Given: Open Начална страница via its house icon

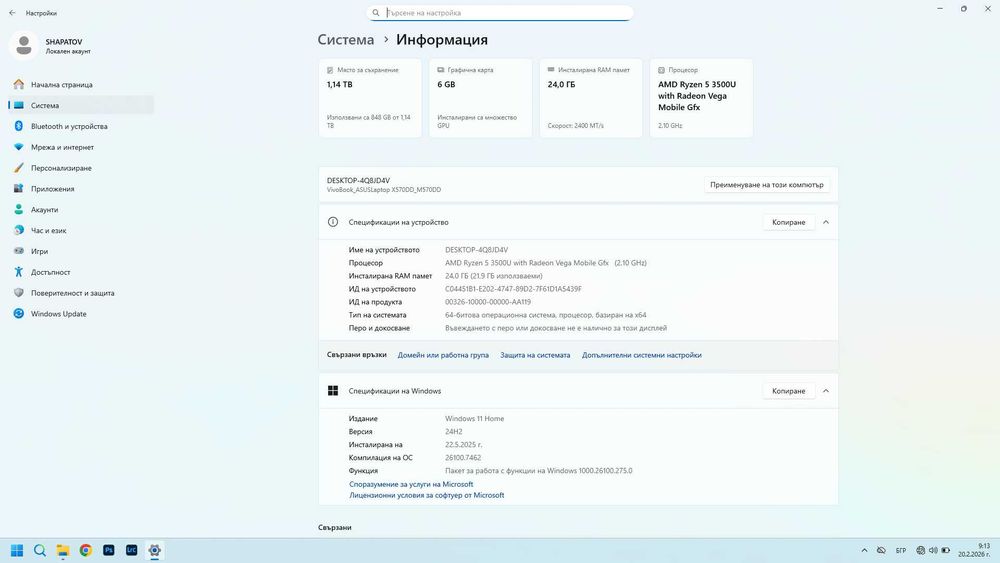Looking at the screenshot, I should point(18,84).
